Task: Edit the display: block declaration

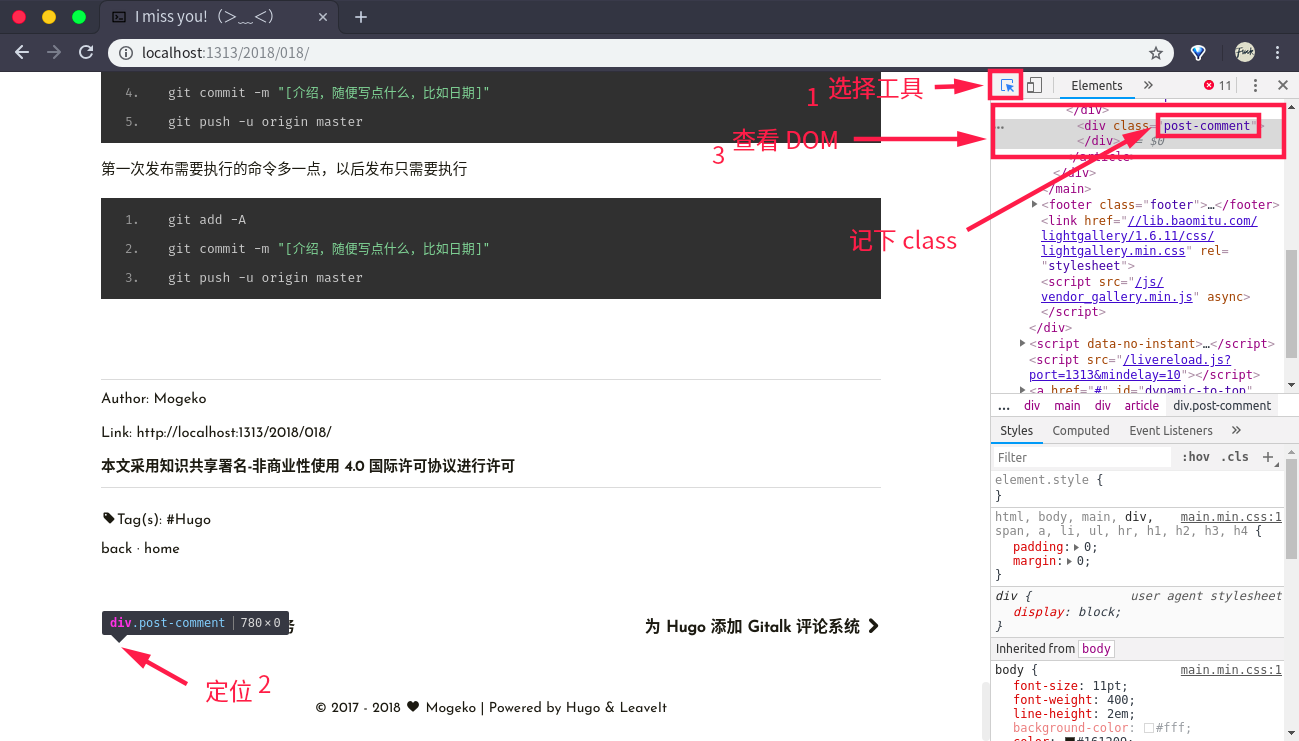Action: tap(1067, 612)
